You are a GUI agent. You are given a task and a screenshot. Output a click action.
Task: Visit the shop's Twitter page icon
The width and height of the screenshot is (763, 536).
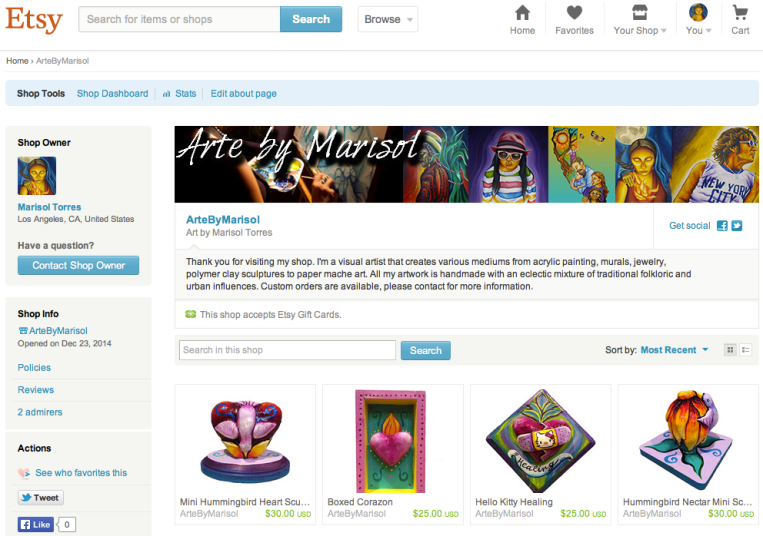click(737, 226)
